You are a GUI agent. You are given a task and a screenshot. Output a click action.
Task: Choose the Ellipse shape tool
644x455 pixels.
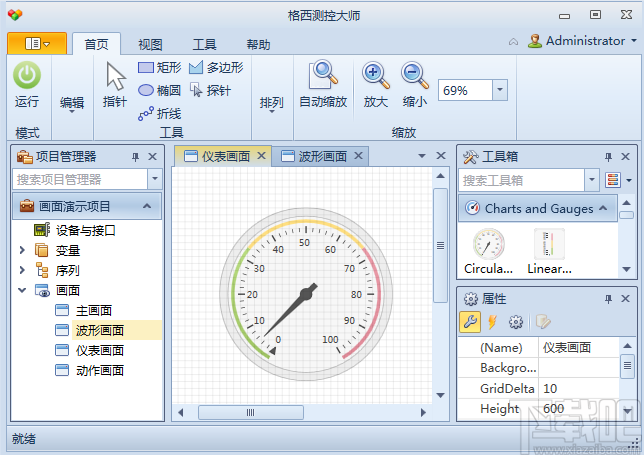point(160,90)
